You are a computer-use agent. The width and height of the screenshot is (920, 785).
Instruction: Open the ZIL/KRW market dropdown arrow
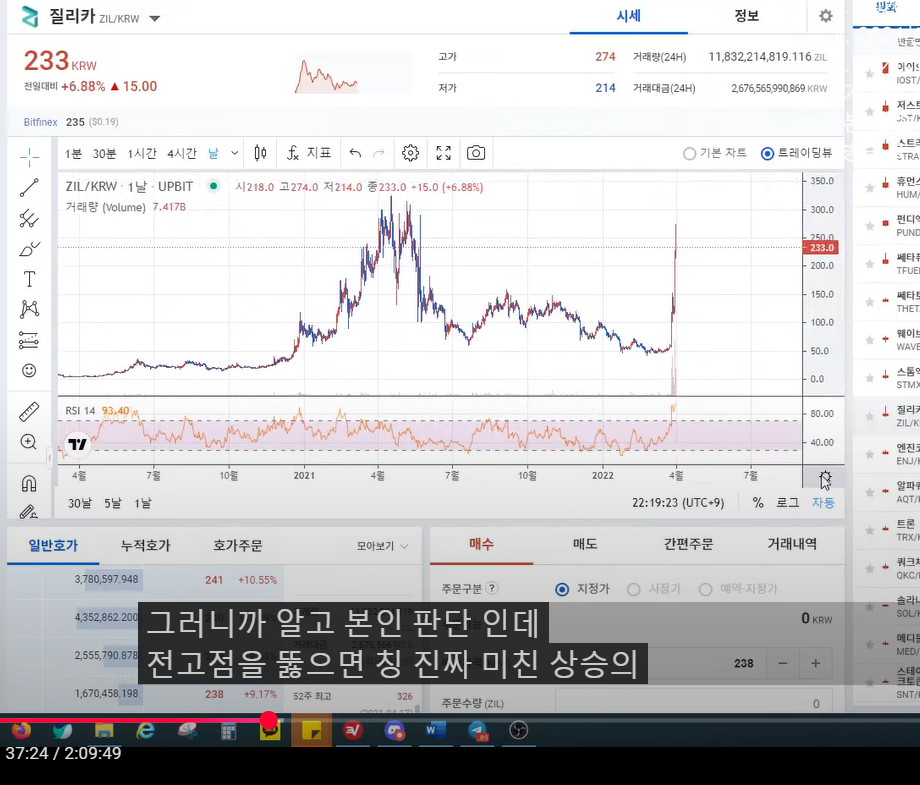click(154, 19)
